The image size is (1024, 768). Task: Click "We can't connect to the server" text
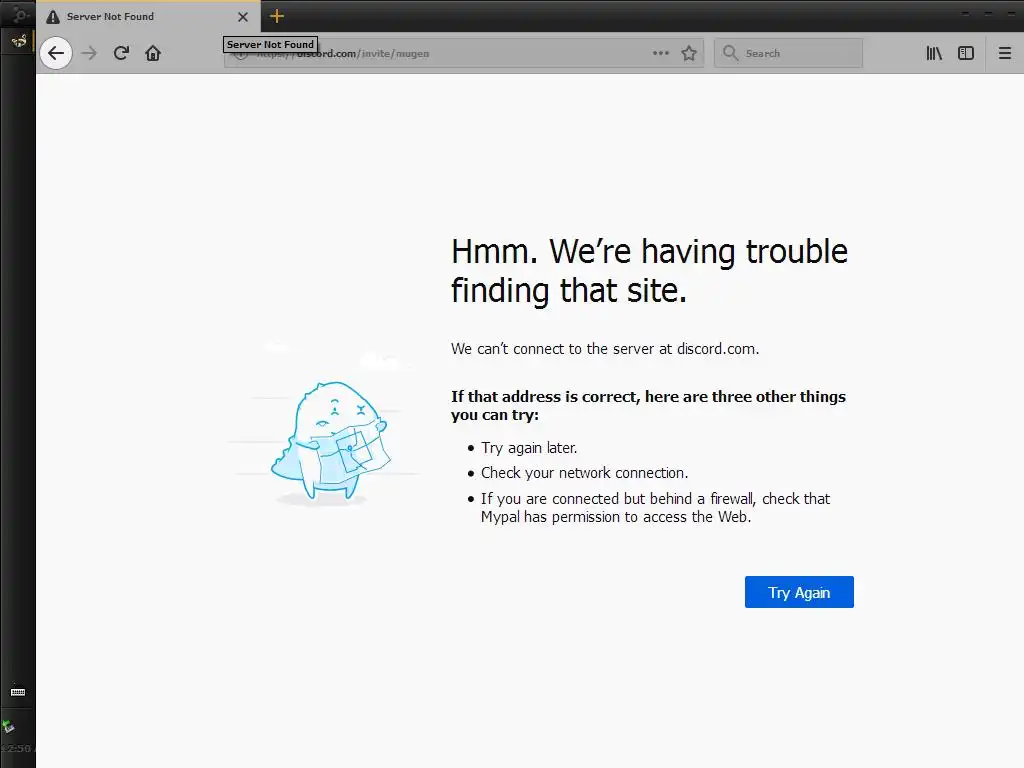click(x=605, y=349)
